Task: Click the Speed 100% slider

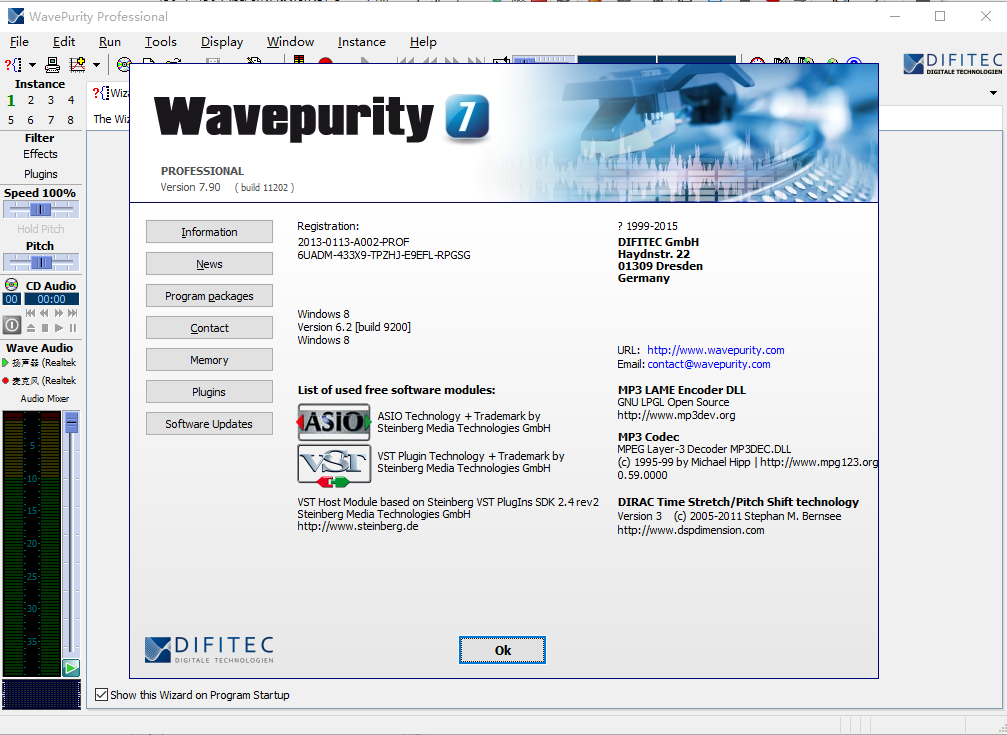Action: click(x=40, y=209)
